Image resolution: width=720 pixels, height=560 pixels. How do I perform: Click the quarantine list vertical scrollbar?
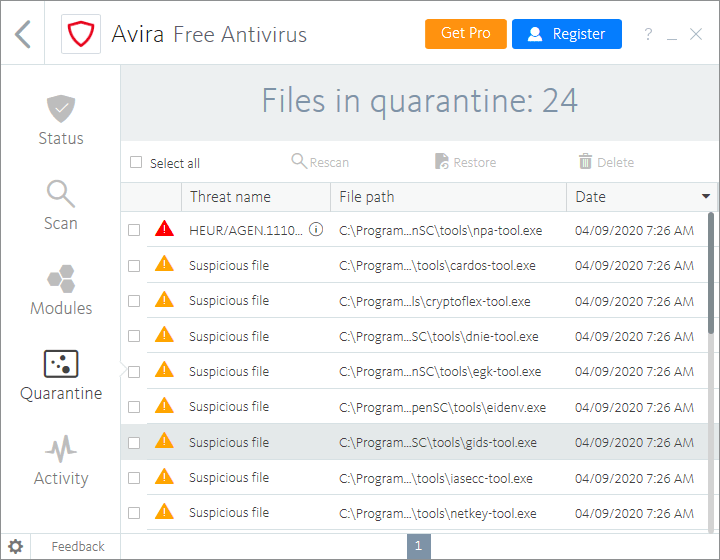click(712, 272)
